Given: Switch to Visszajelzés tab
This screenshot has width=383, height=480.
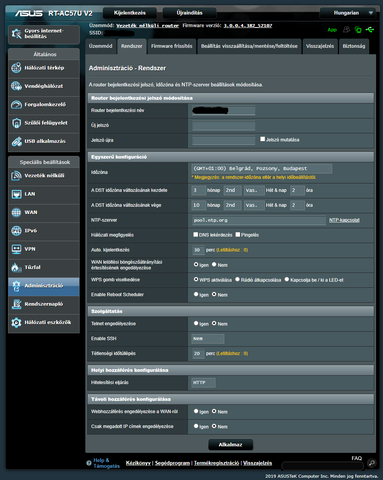Looking at the screenshot, I should coord(320,46).
